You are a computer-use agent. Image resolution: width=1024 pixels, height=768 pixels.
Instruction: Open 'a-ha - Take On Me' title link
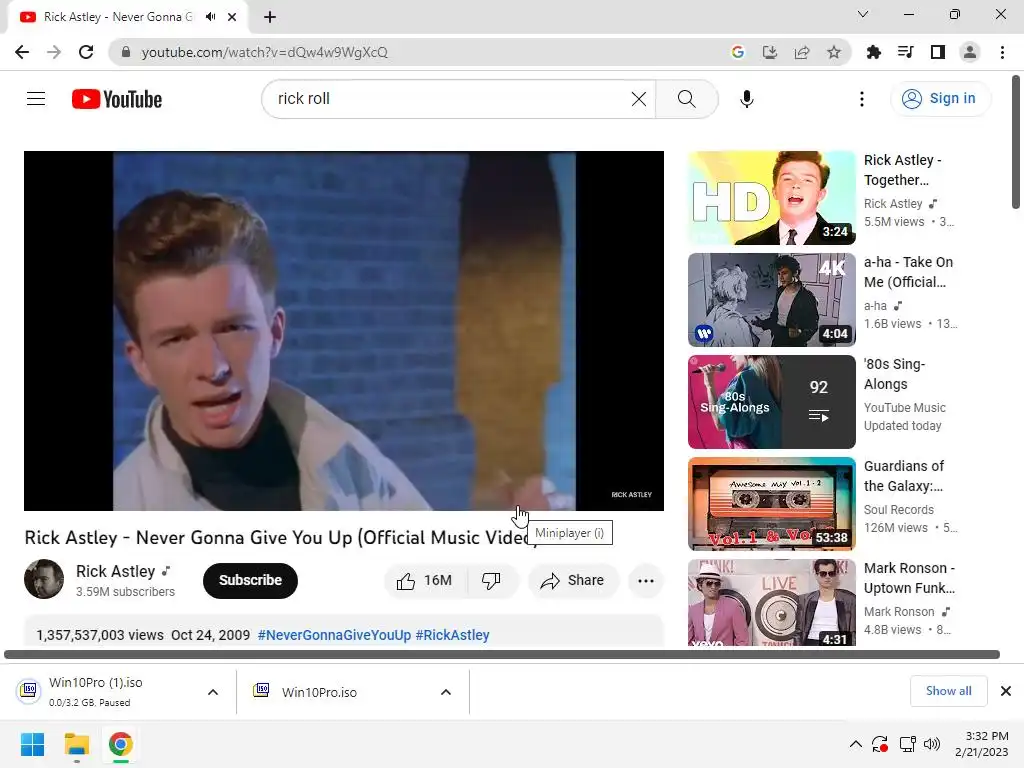coord(908,272)
